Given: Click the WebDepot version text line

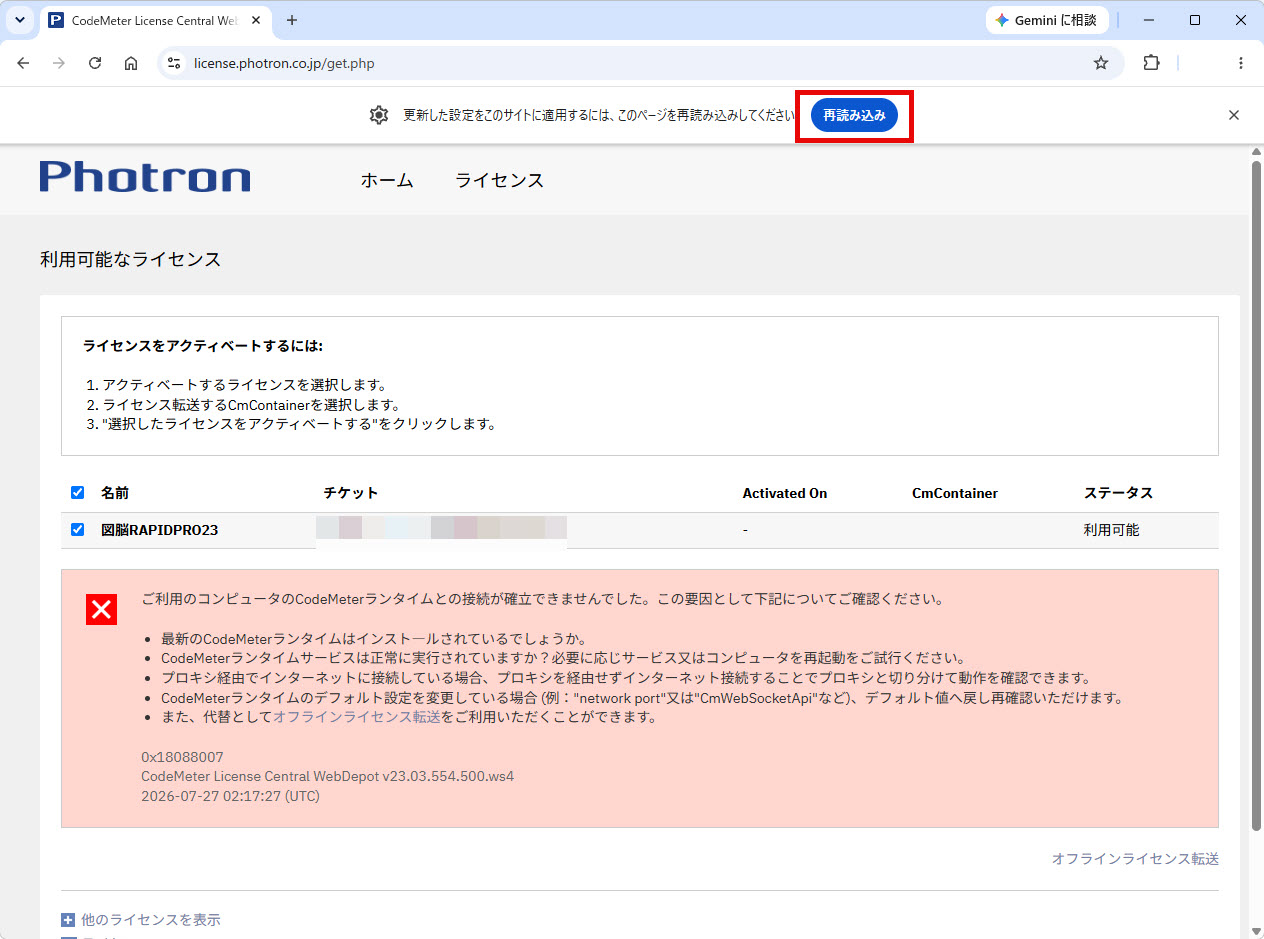Looking at the screenshot, I should 327,777.
